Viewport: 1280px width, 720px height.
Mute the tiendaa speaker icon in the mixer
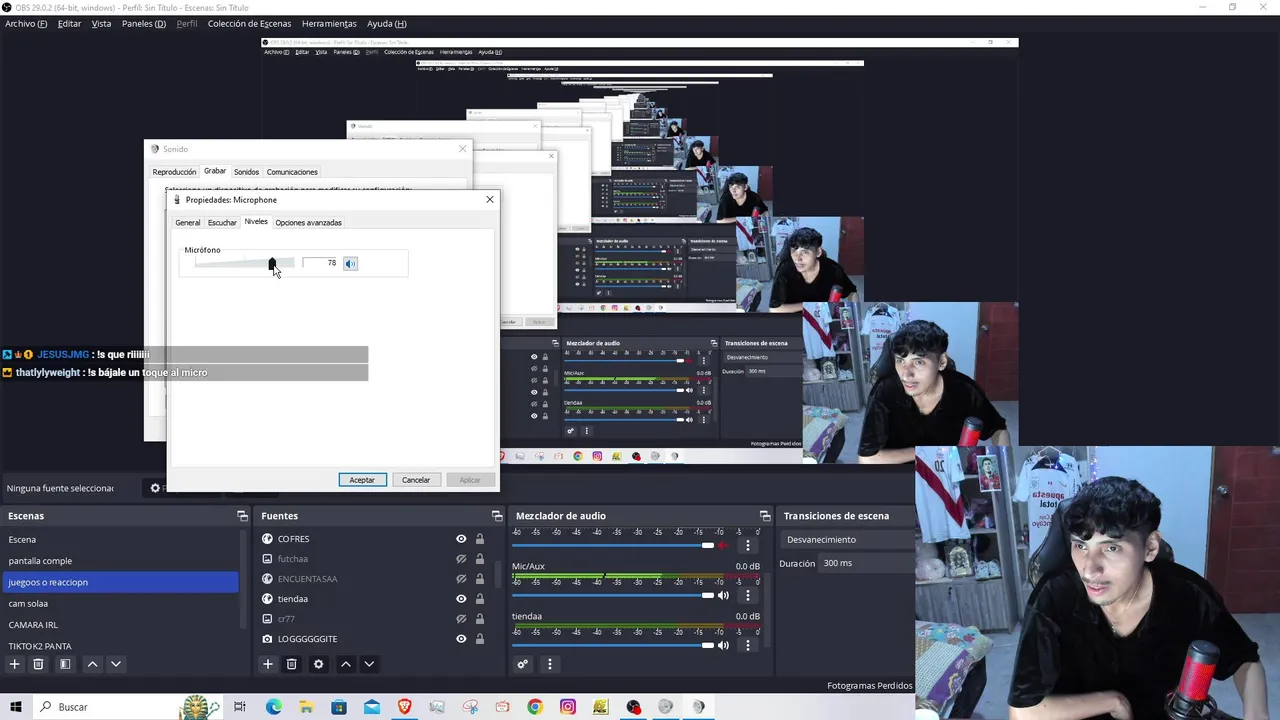point(723,645)
